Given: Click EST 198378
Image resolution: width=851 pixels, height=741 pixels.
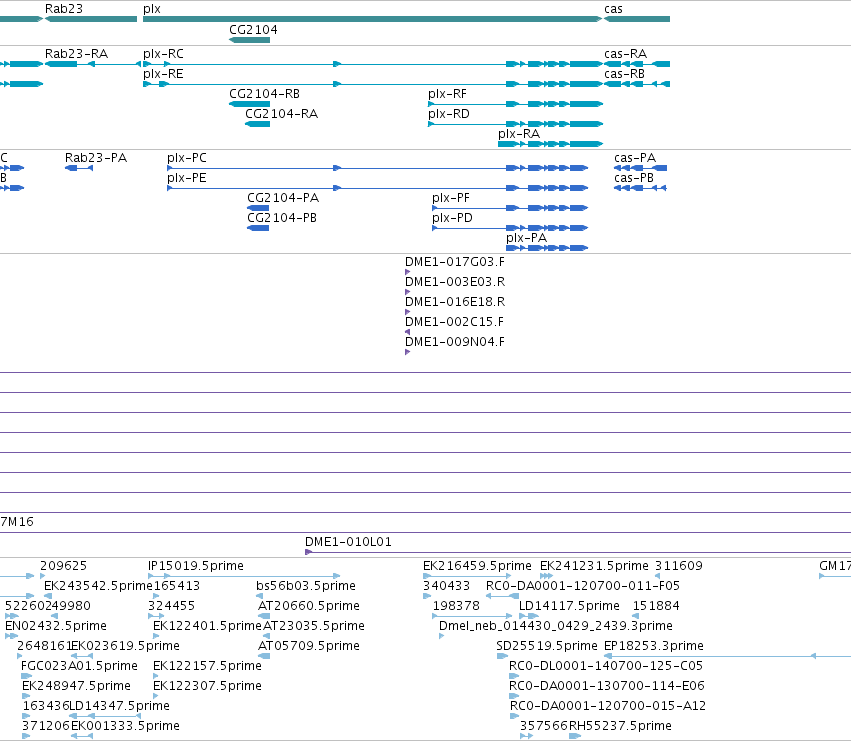Looking at the screenshot, I should click(x=472, y=616).
